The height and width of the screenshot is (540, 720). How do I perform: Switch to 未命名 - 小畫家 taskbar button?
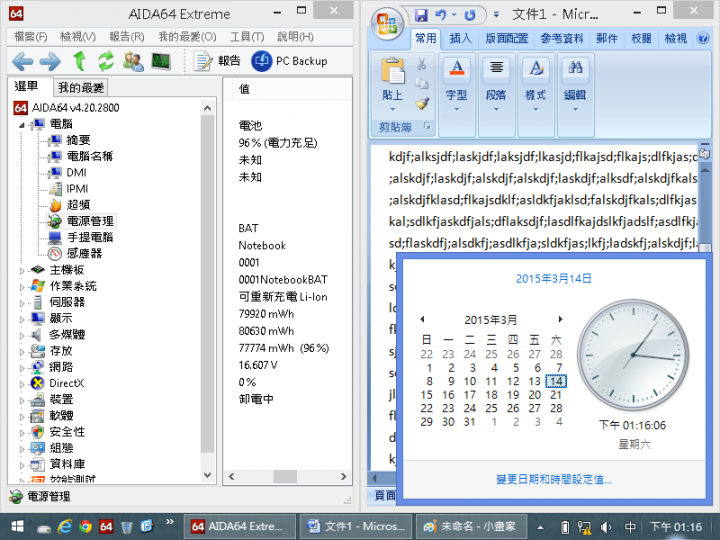(471, 527)
